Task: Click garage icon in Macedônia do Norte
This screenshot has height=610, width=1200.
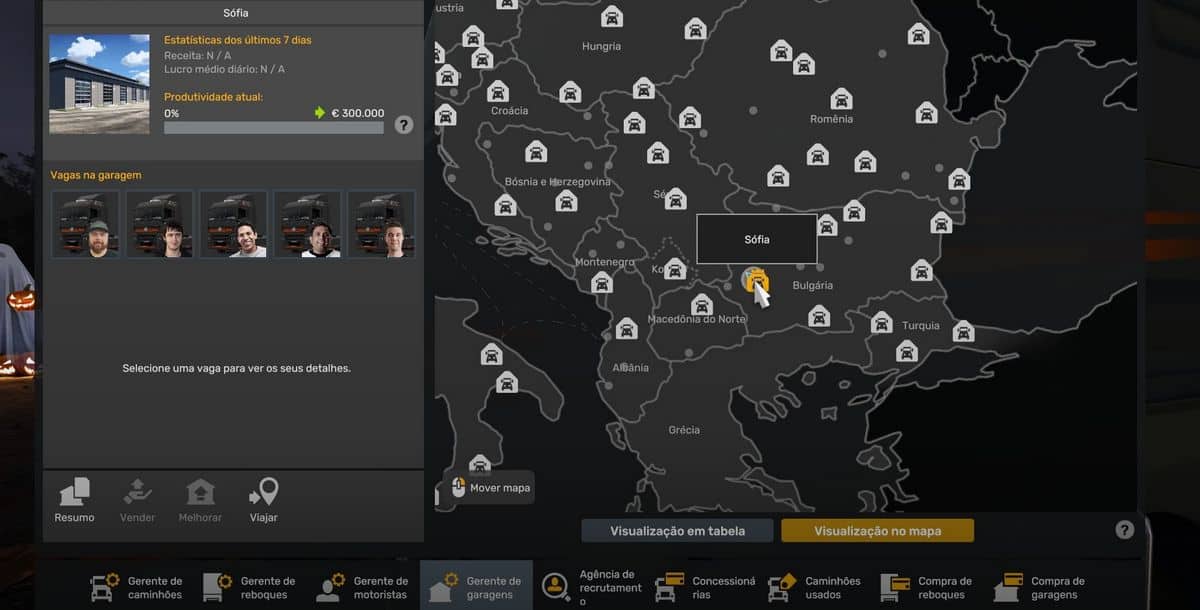Action: tap(702, 305)
